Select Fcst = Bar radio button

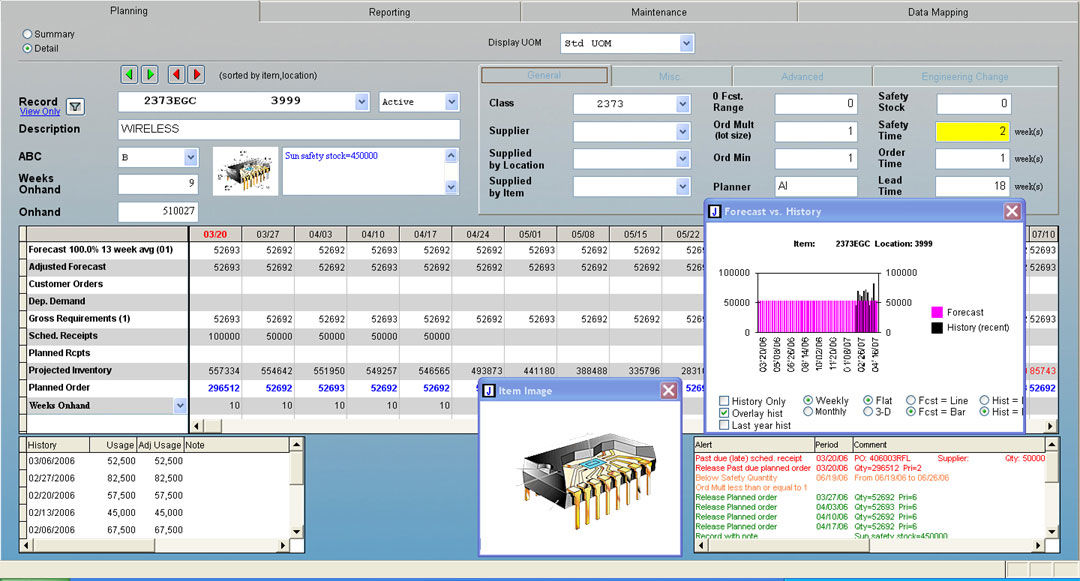(911, 412)
